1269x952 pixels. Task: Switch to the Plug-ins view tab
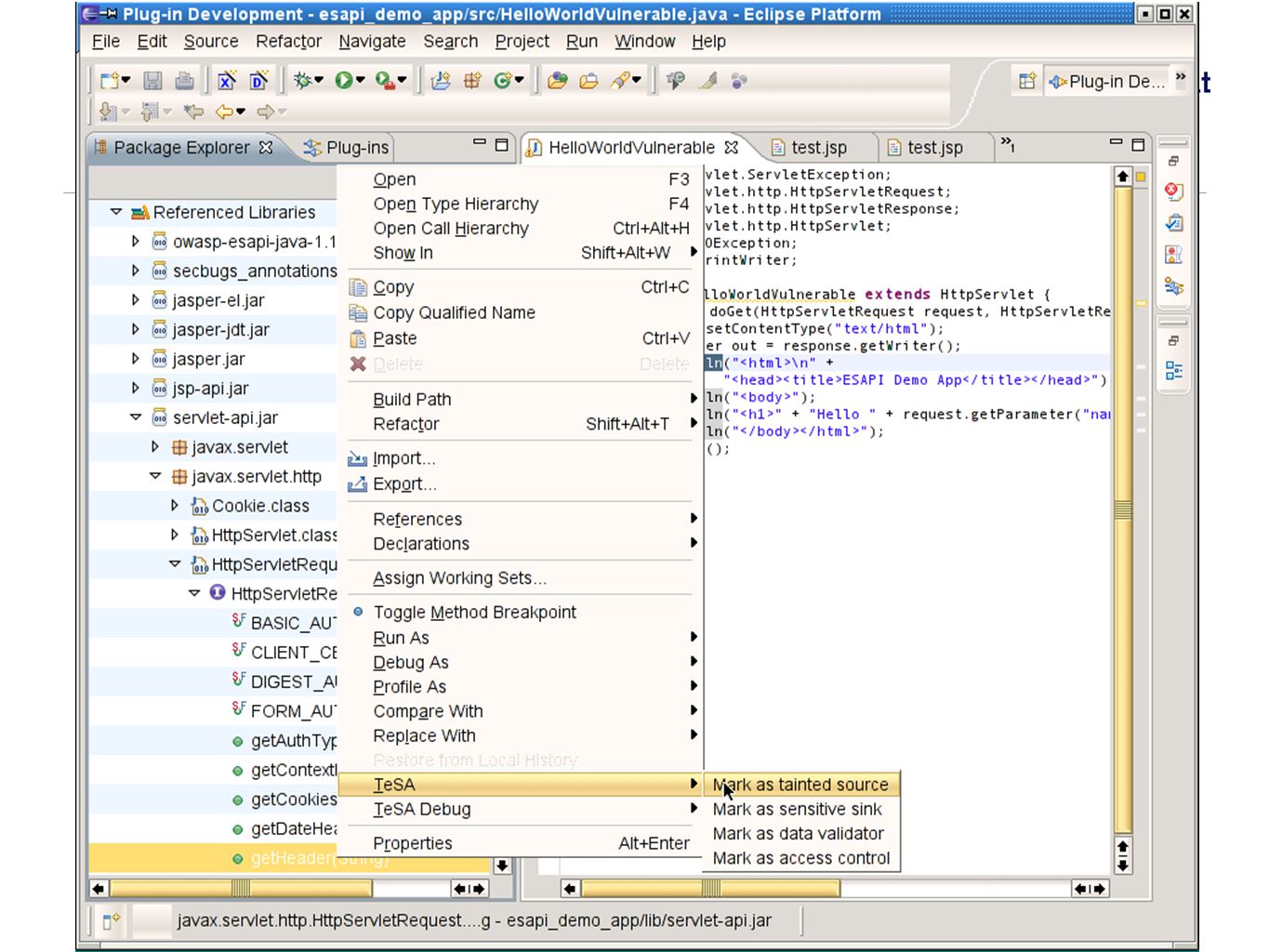click(x=346, y=148)
